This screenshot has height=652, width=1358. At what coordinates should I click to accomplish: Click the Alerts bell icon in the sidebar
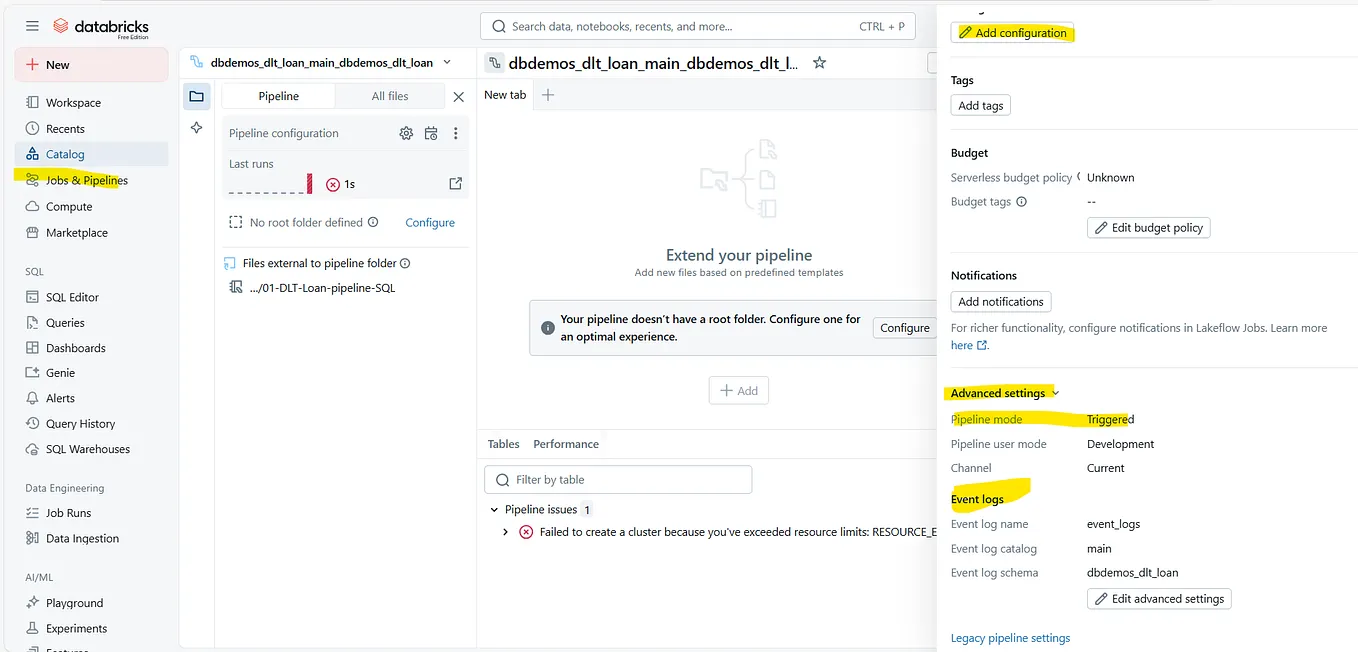32,398
